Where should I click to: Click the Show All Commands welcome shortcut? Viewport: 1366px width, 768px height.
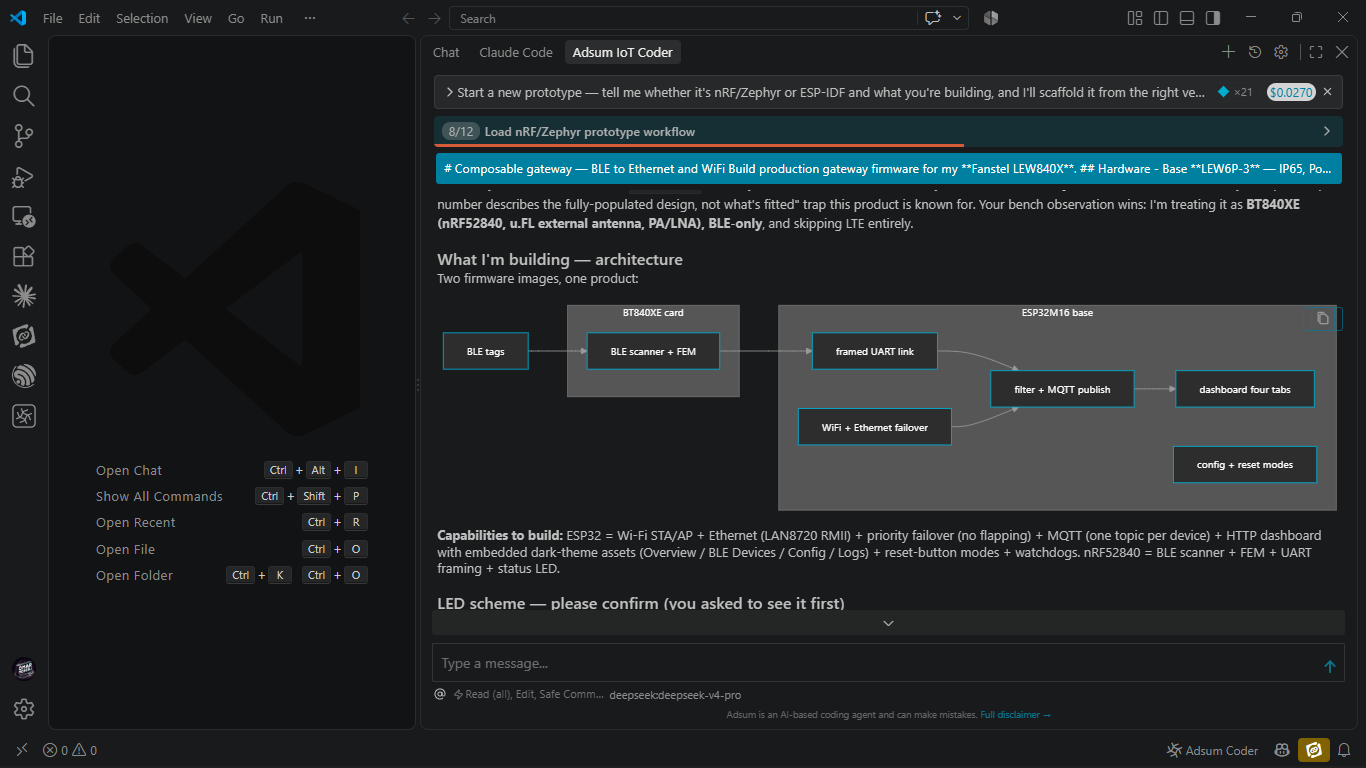point(159,496)
